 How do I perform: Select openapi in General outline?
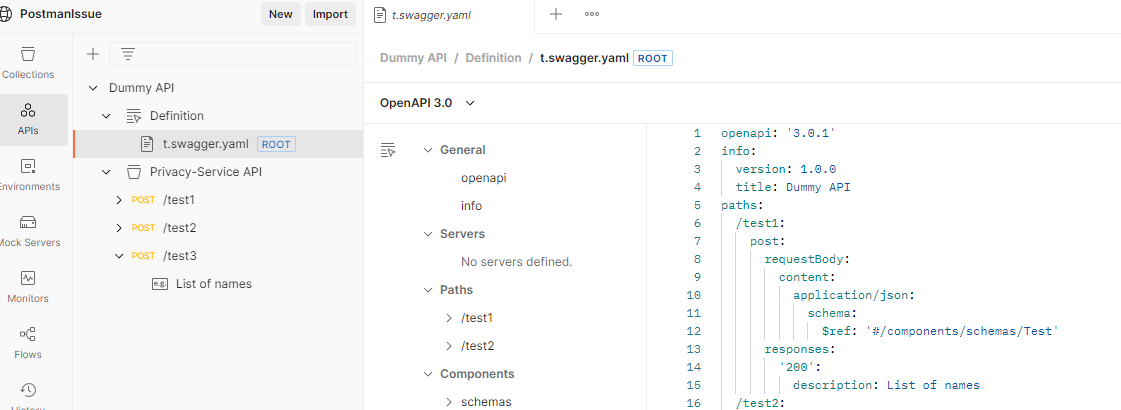point(484,177)
